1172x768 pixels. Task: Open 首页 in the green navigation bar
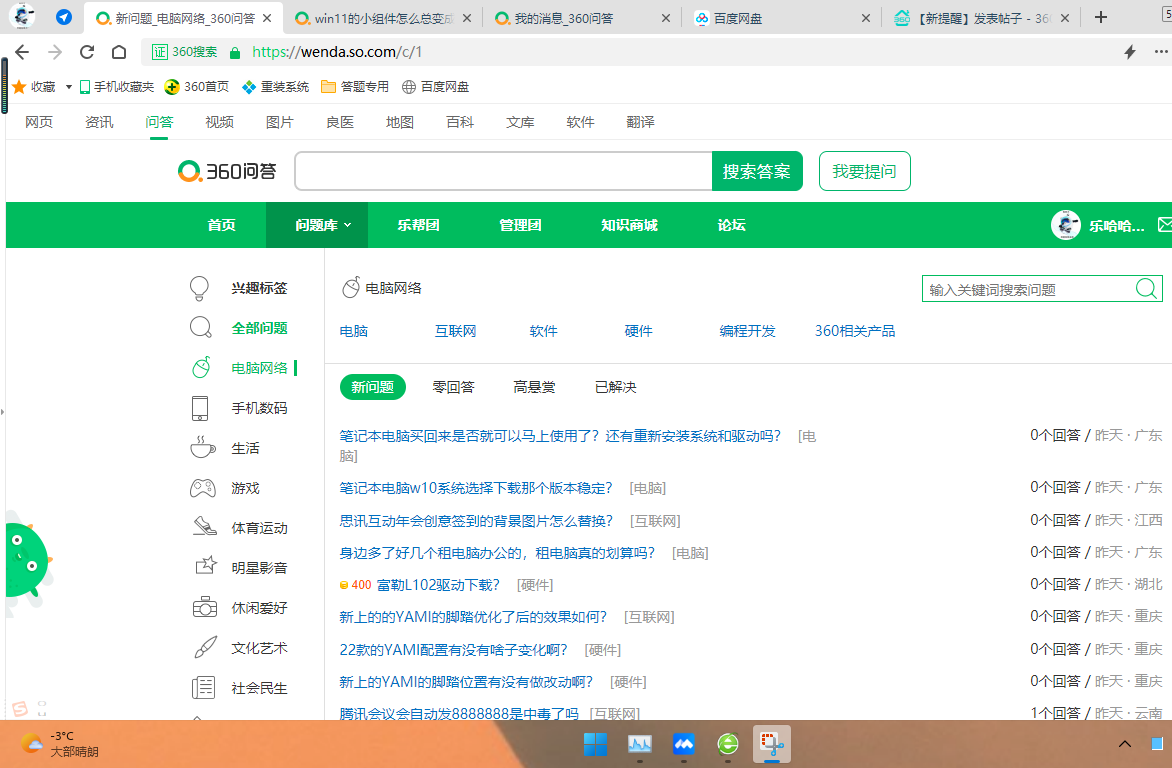[x=221, y=225]
